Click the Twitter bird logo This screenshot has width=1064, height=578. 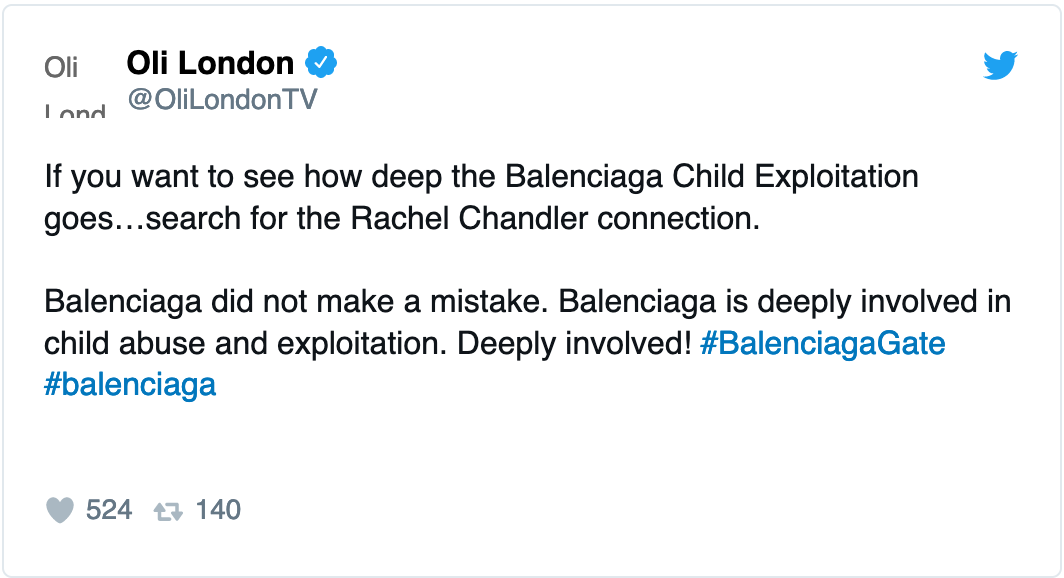coord(1000,66)
